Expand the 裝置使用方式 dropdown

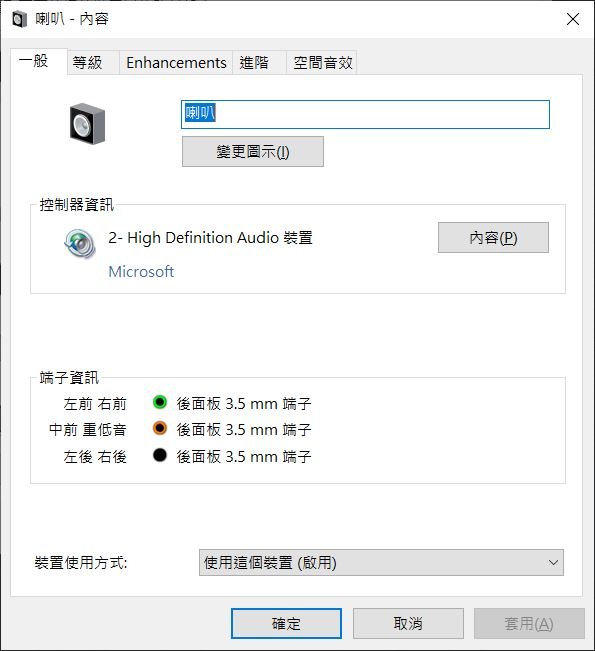click(x=381, y=563)
